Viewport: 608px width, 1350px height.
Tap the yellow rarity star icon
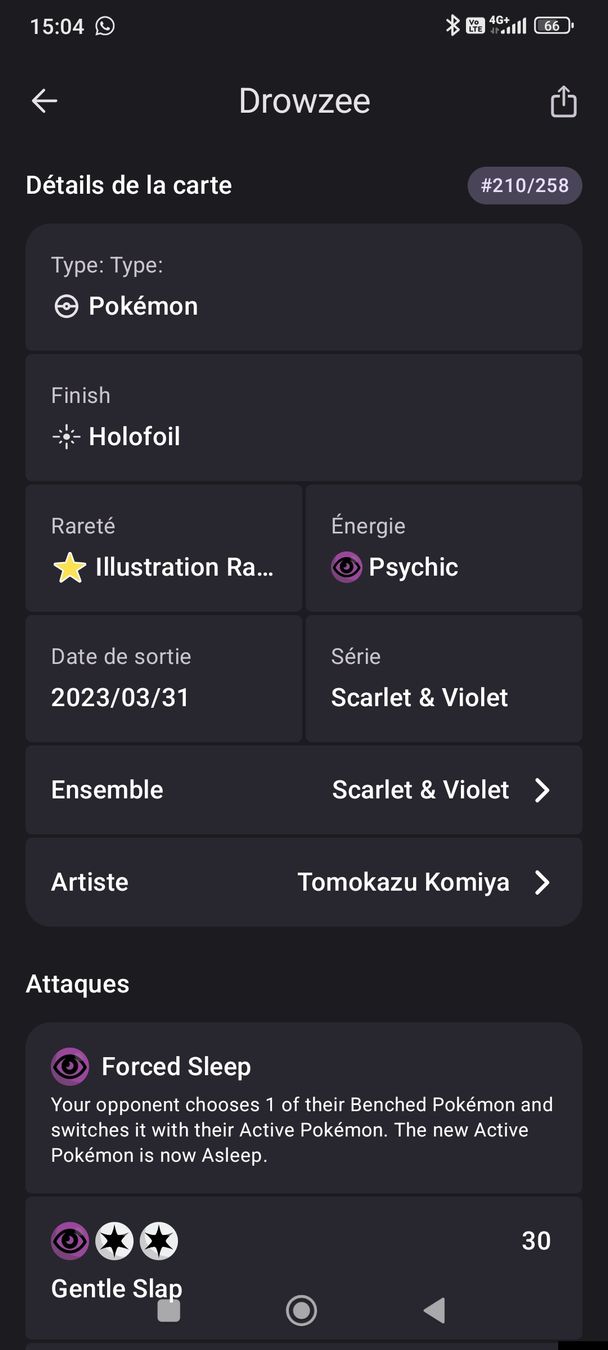point(68,568)
